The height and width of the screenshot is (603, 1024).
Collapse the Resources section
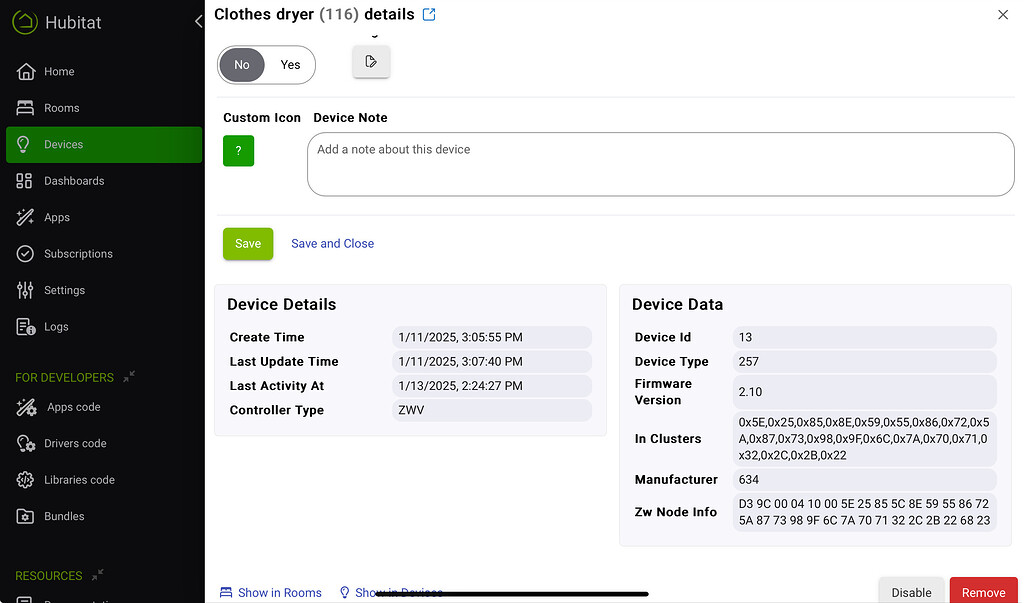pyautogui.click(x=98, y=575)
